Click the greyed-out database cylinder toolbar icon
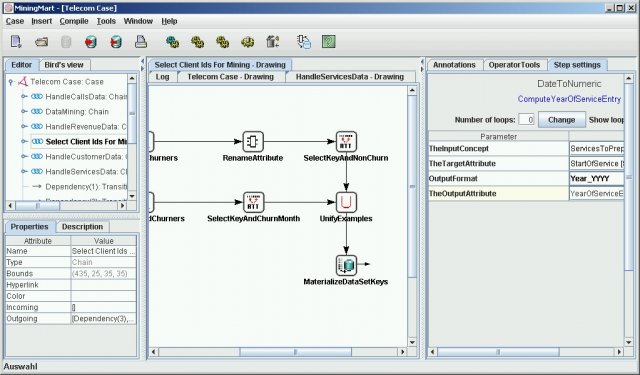Screen dimensions: 640x375 click(66, 42)
